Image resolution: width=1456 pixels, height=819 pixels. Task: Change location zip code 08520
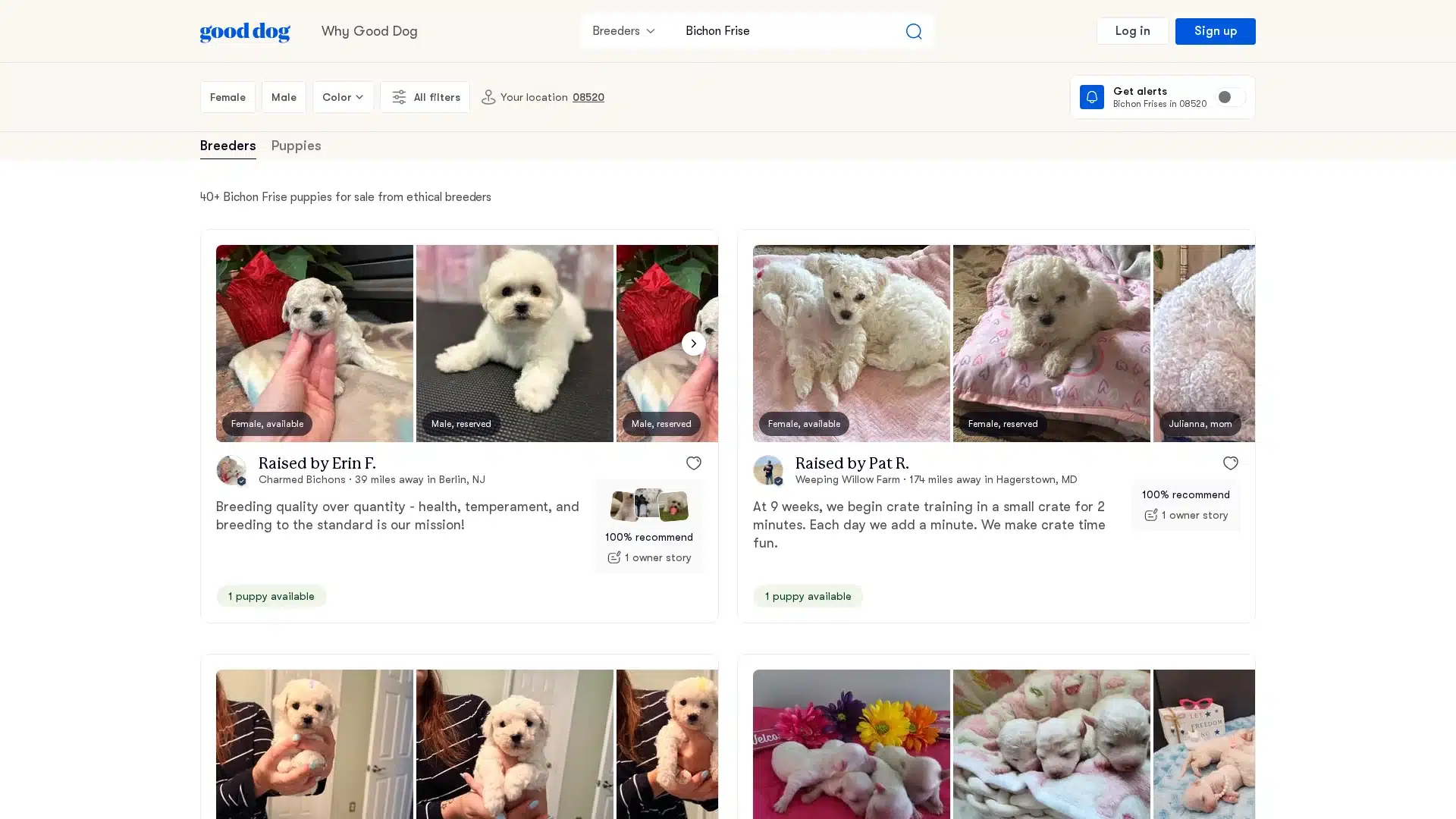(588, 97)
